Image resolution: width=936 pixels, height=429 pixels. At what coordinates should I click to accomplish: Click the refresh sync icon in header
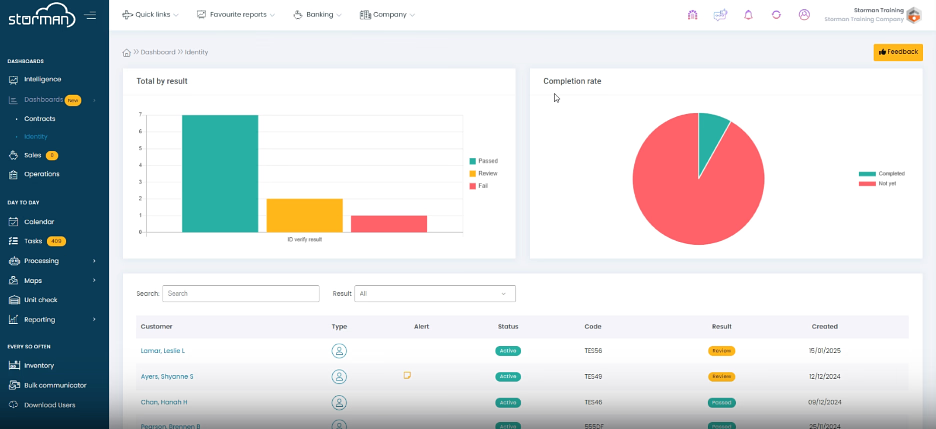click(776, 15)
